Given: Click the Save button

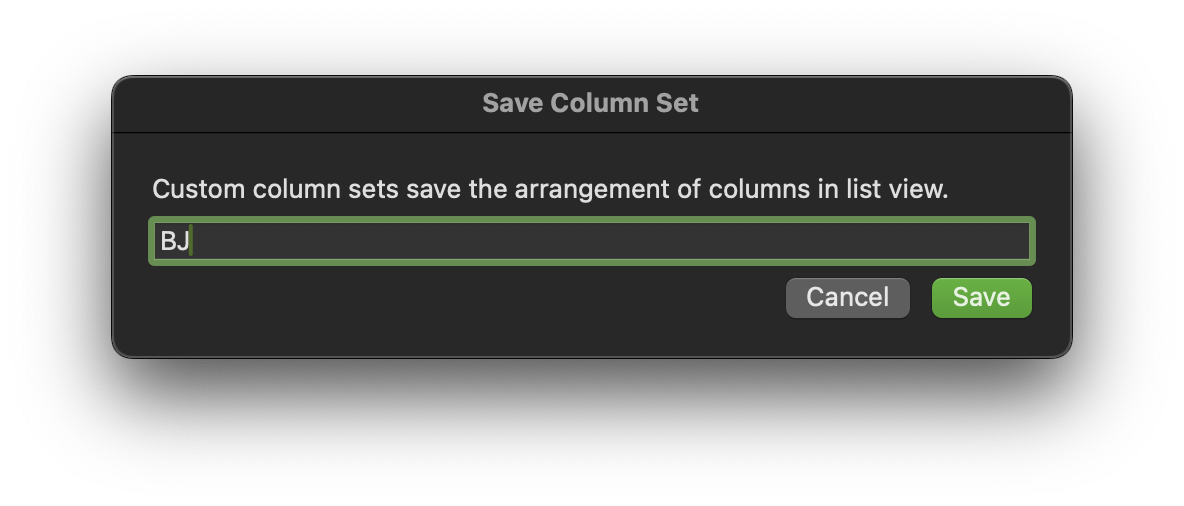Looking at the screenshot, I should 981,298.
